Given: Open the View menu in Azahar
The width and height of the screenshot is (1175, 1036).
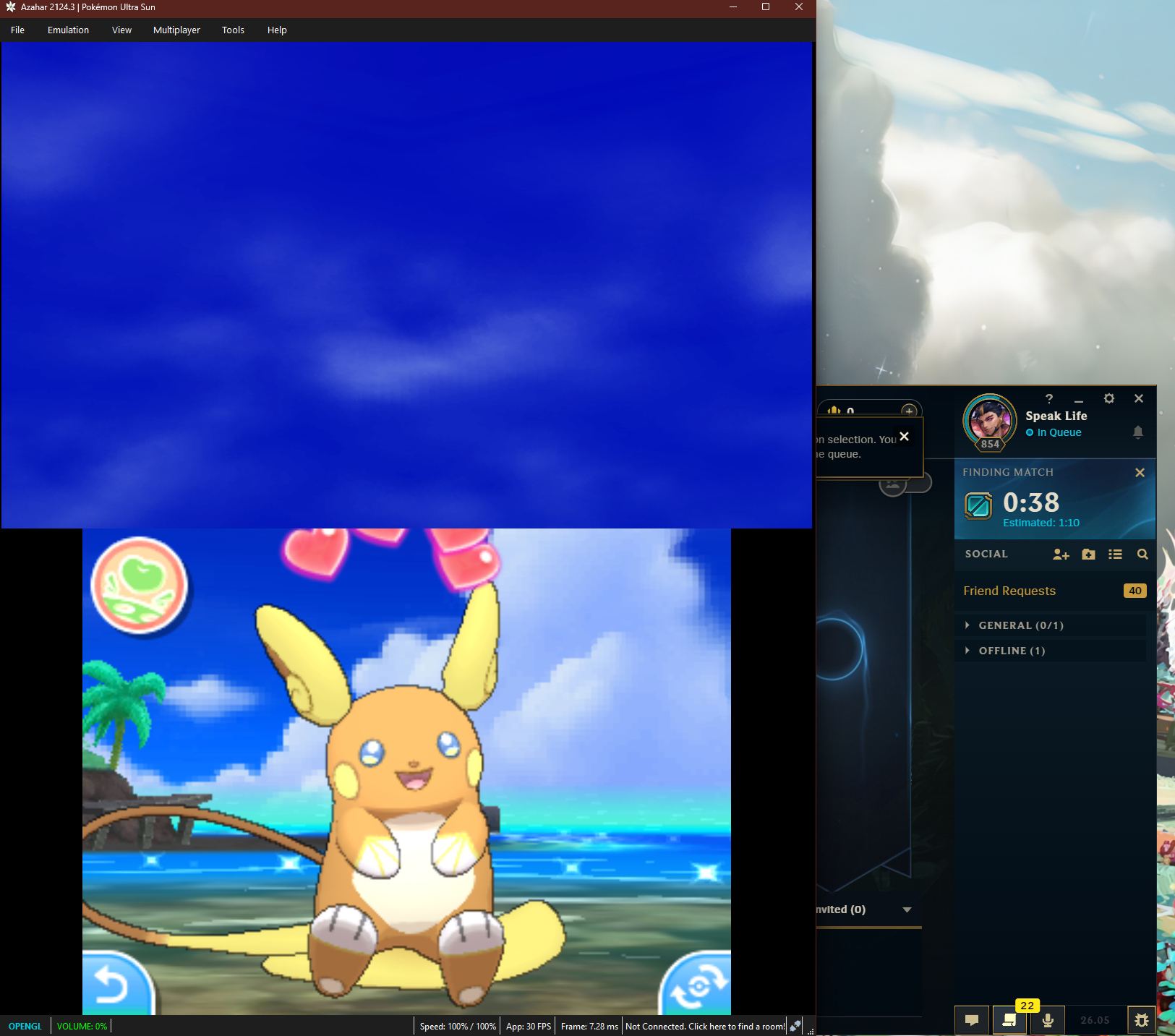Looking at the screenshot, I should tap(121, 30).
